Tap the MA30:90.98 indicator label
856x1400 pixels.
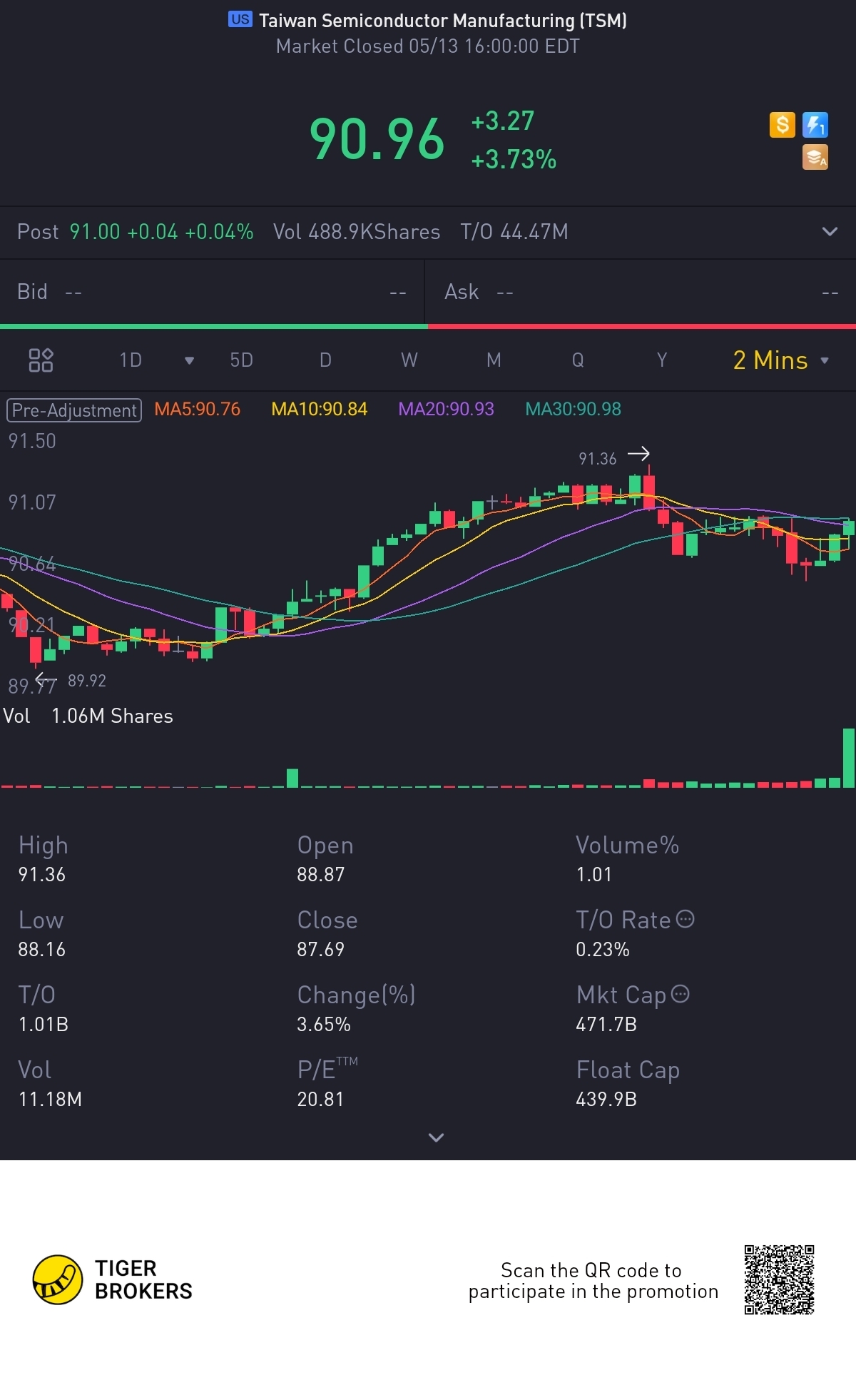573,410
